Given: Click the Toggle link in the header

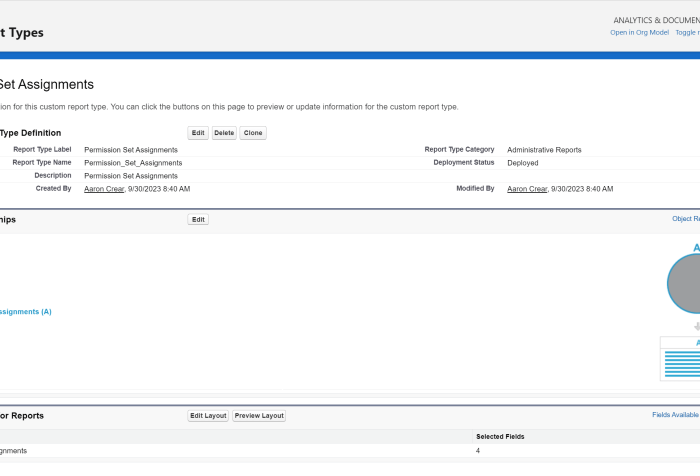Looking at the screenshot, I should point(687,32).
